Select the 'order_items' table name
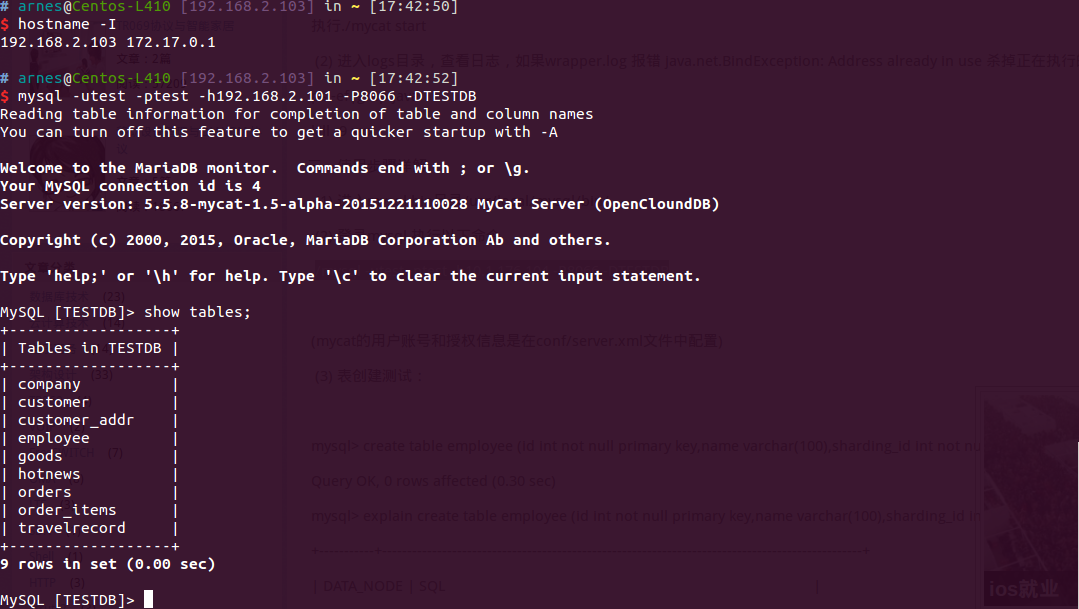Image resolution: width=1079 pixels, height=609 pixels. (x=67, y=510)
